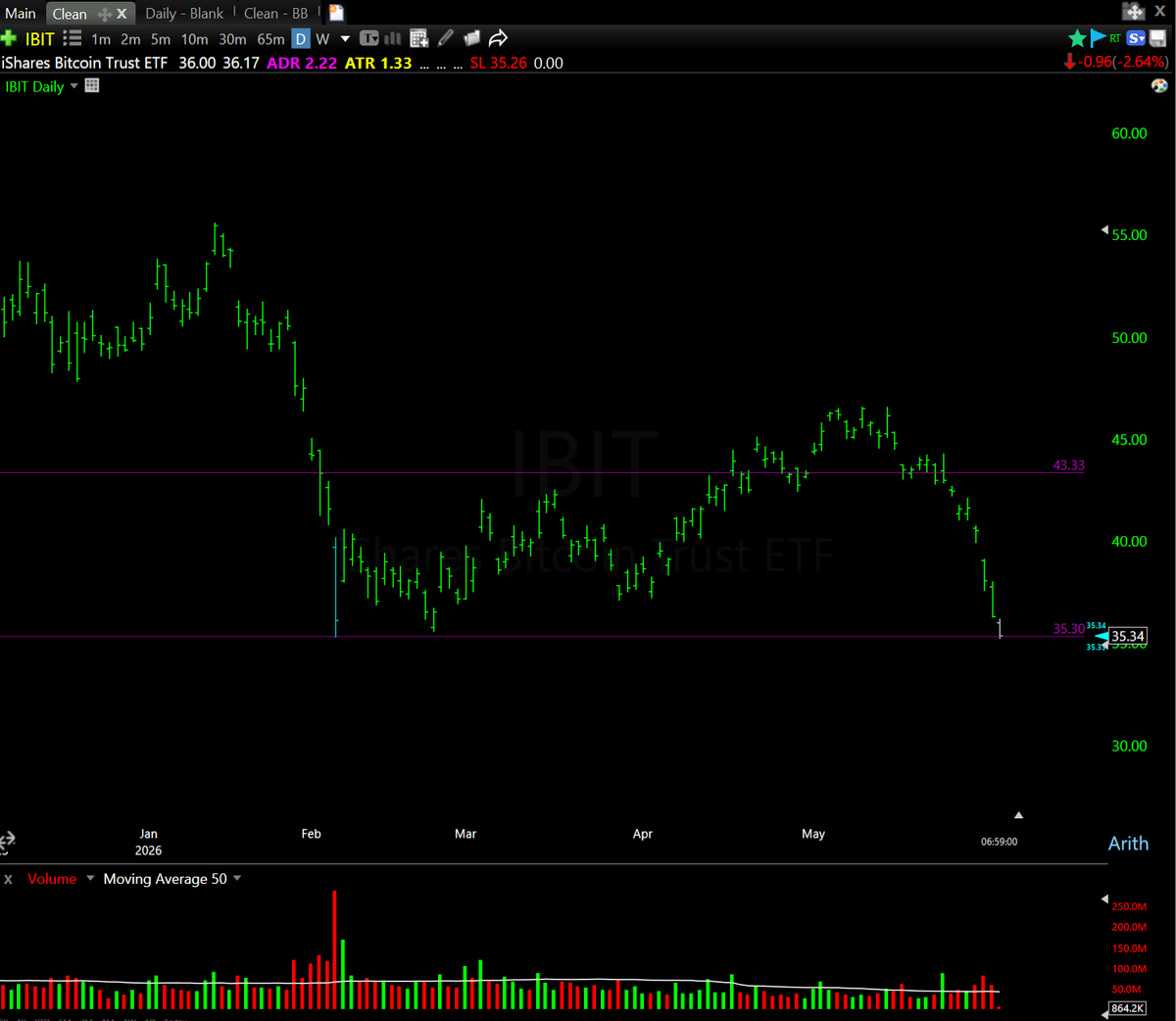Click the 06:59:00 time label
Viewport: 1176px width, 1021px height.
pyautogui.click(x=999, y=842)
